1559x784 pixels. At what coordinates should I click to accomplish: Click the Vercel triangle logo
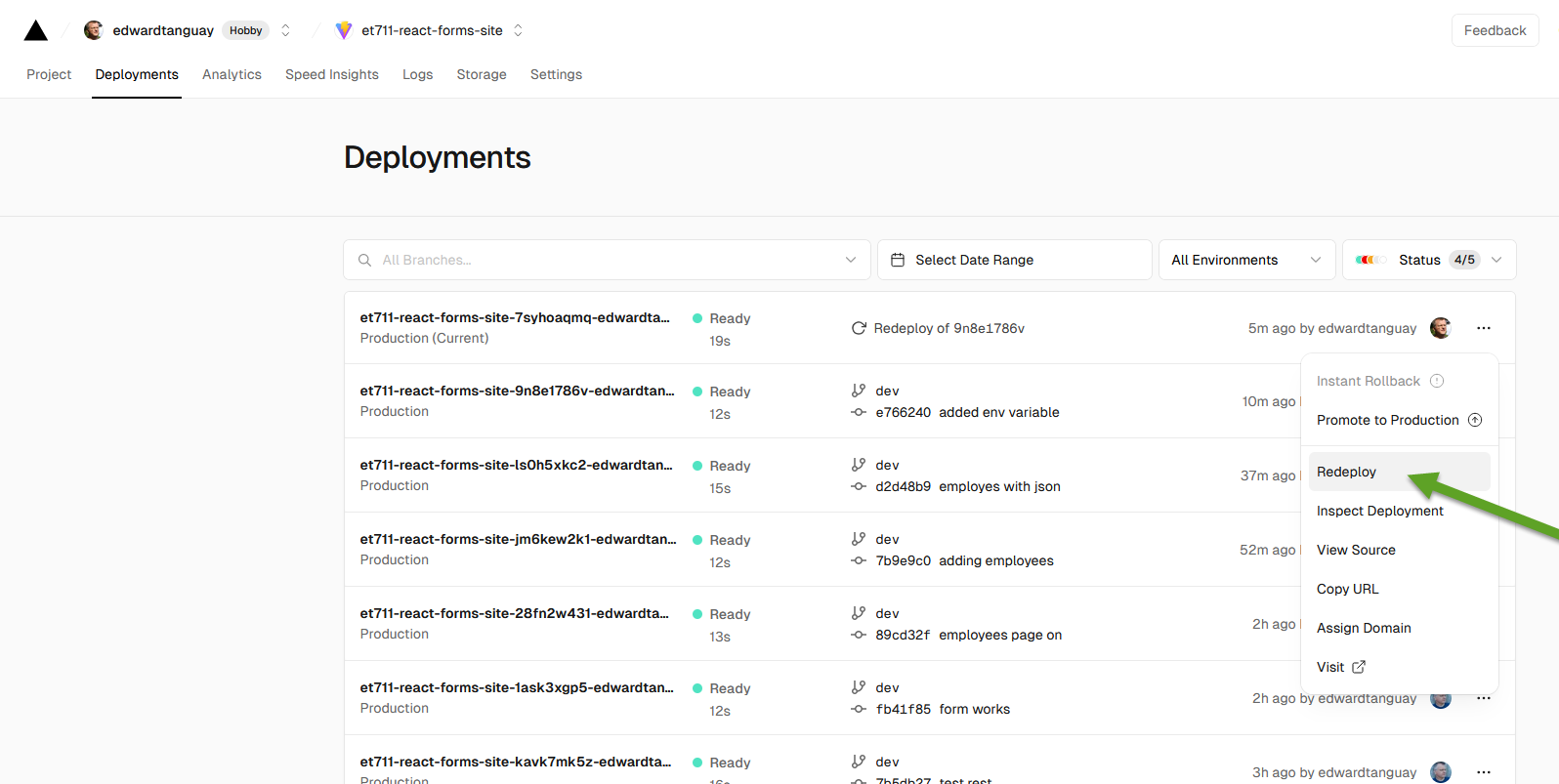click(36, 30)
